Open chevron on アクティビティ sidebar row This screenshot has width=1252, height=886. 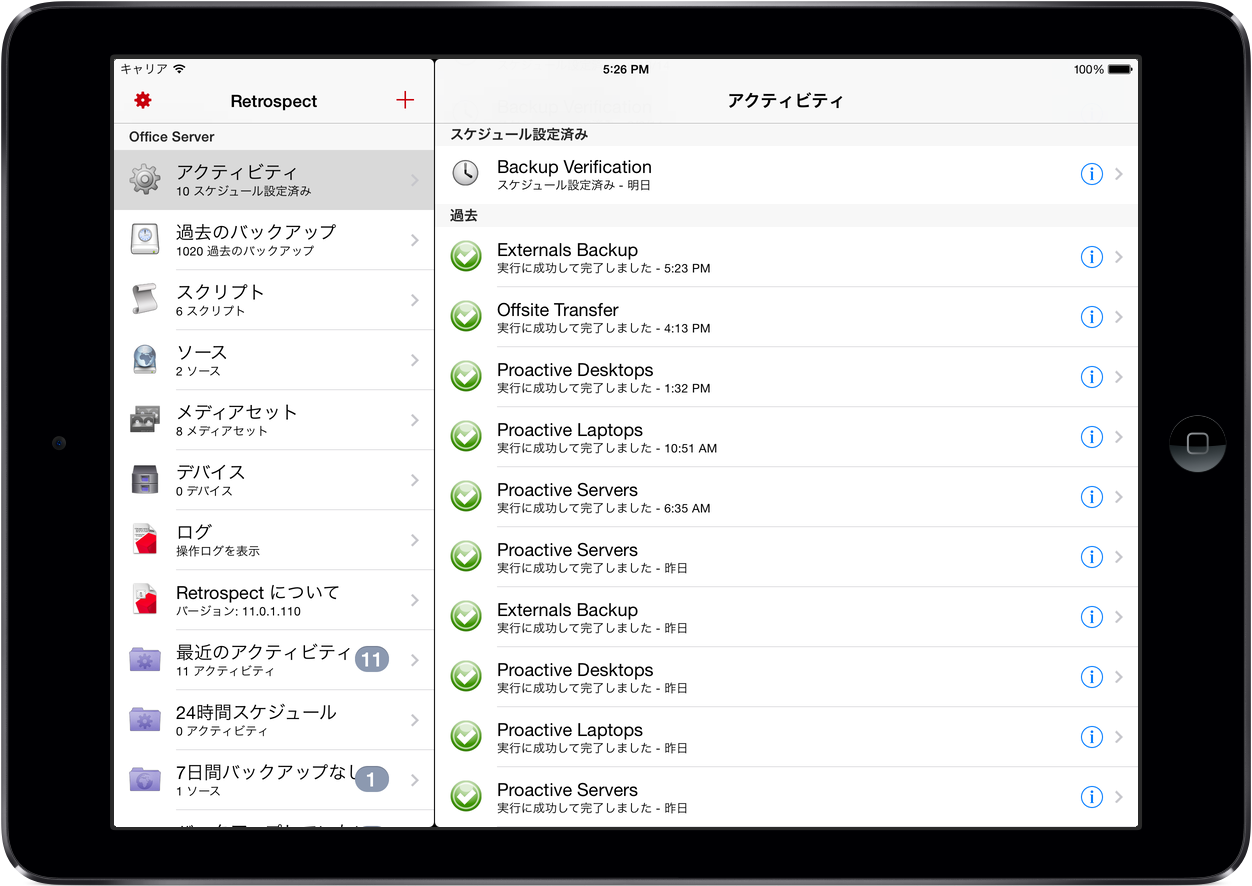(415, 180)
